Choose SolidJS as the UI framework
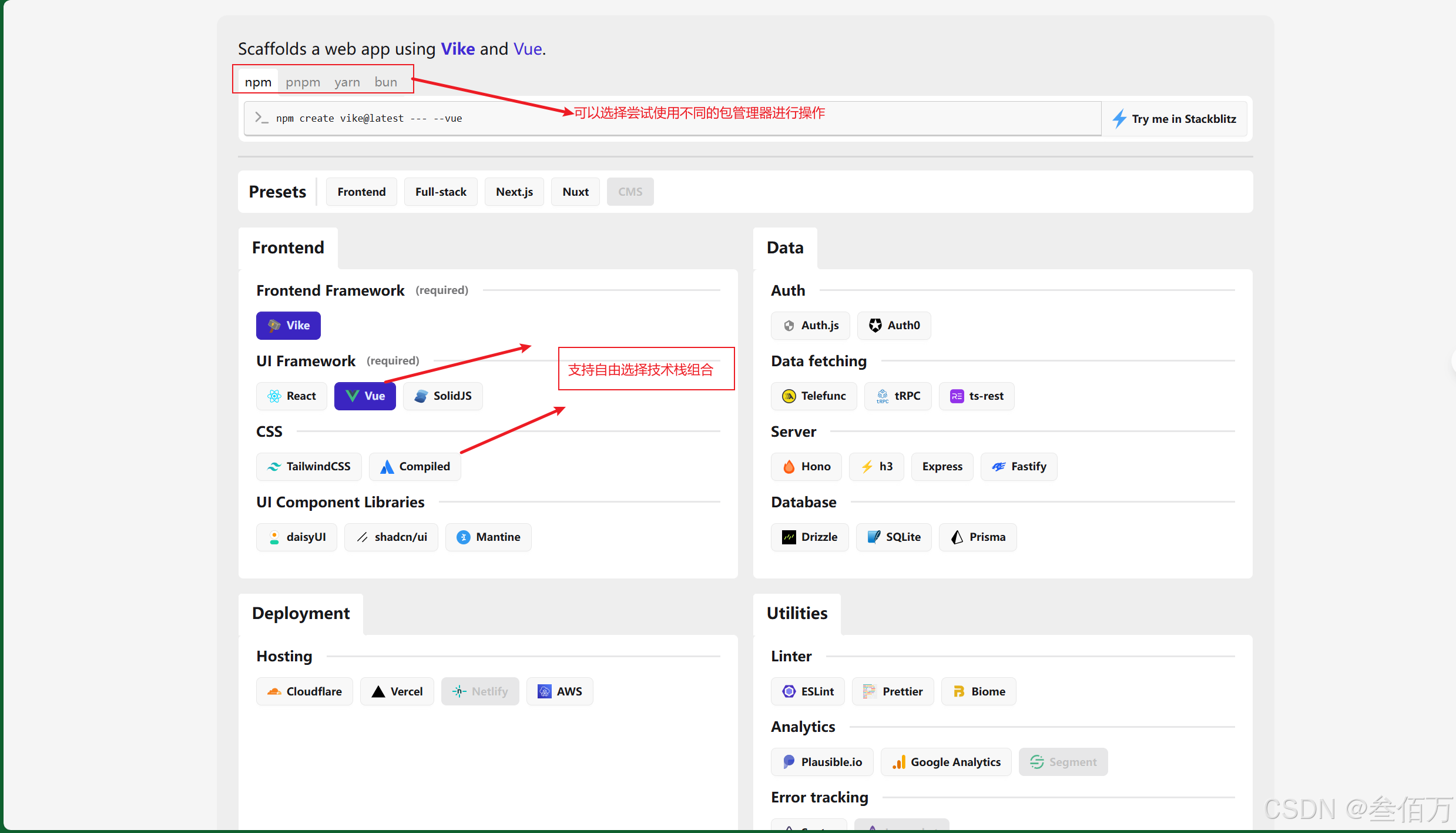Screen dimensions: 1456x833 442,396
